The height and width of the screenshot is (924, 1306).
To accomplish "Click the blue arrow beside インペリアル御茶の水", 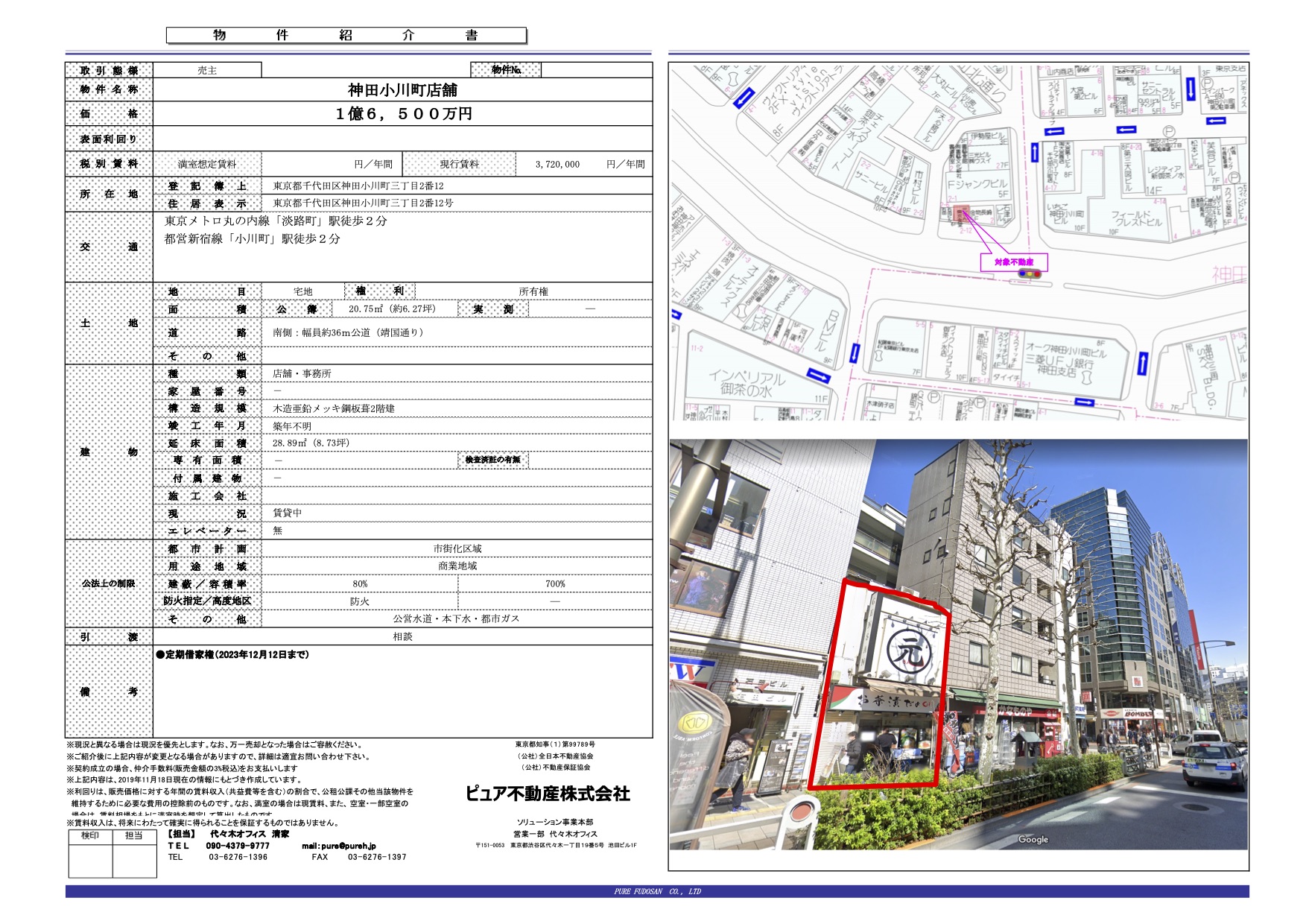I will (817, 376).
